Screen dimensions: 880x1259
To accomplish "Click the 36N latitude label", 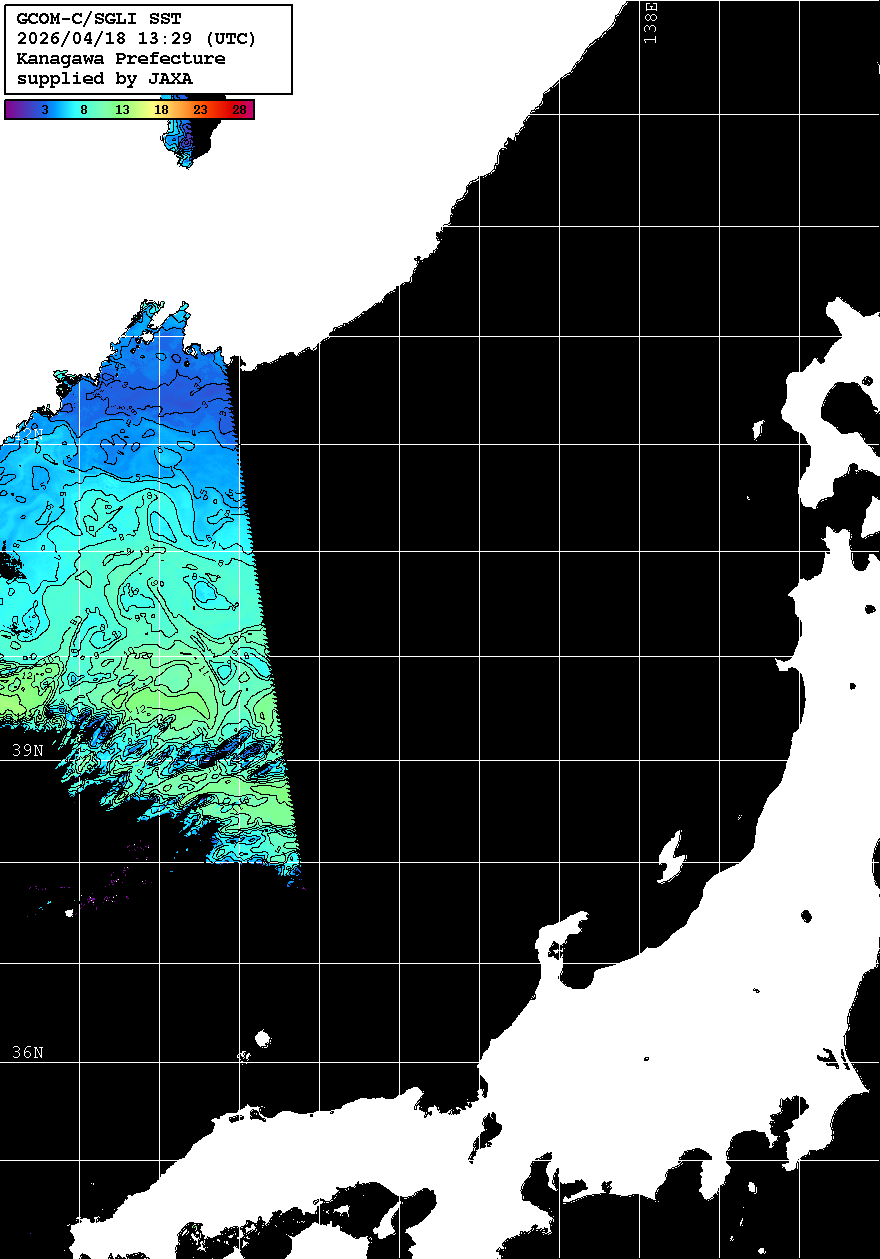I will click(x=27, y=1052).
